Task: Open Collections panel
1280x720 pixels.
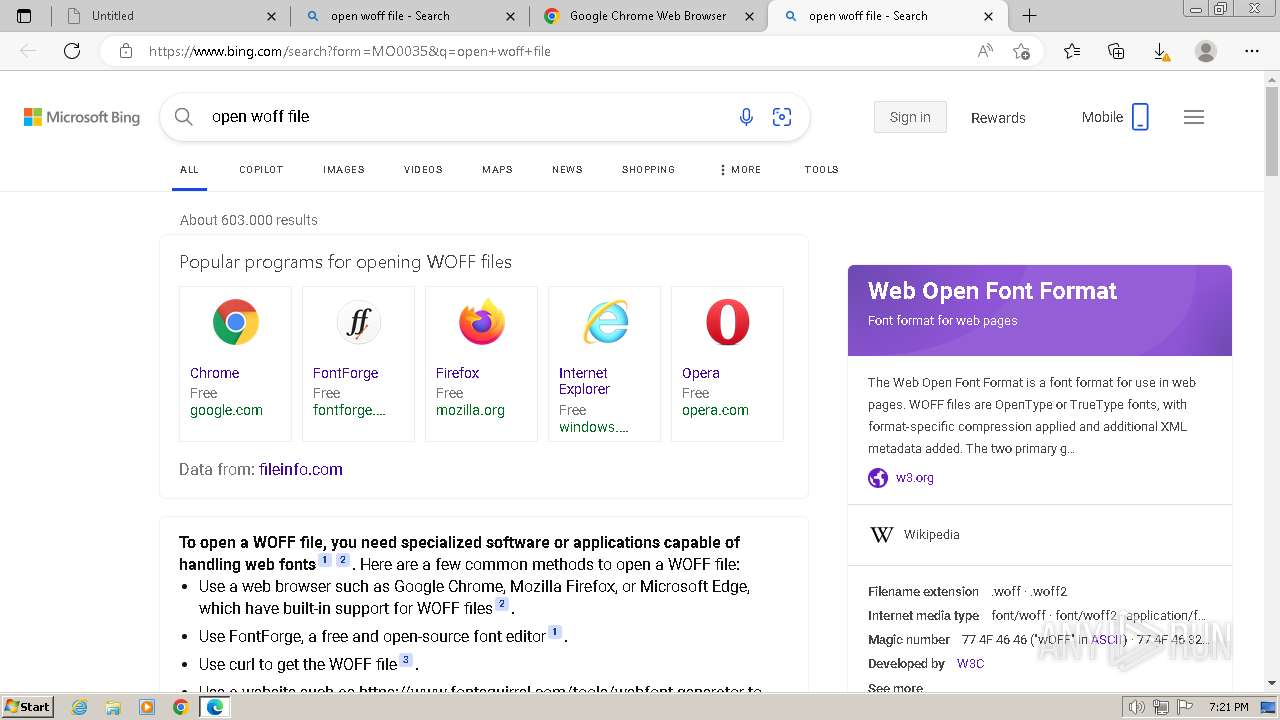Action: tap(1116, 51)
